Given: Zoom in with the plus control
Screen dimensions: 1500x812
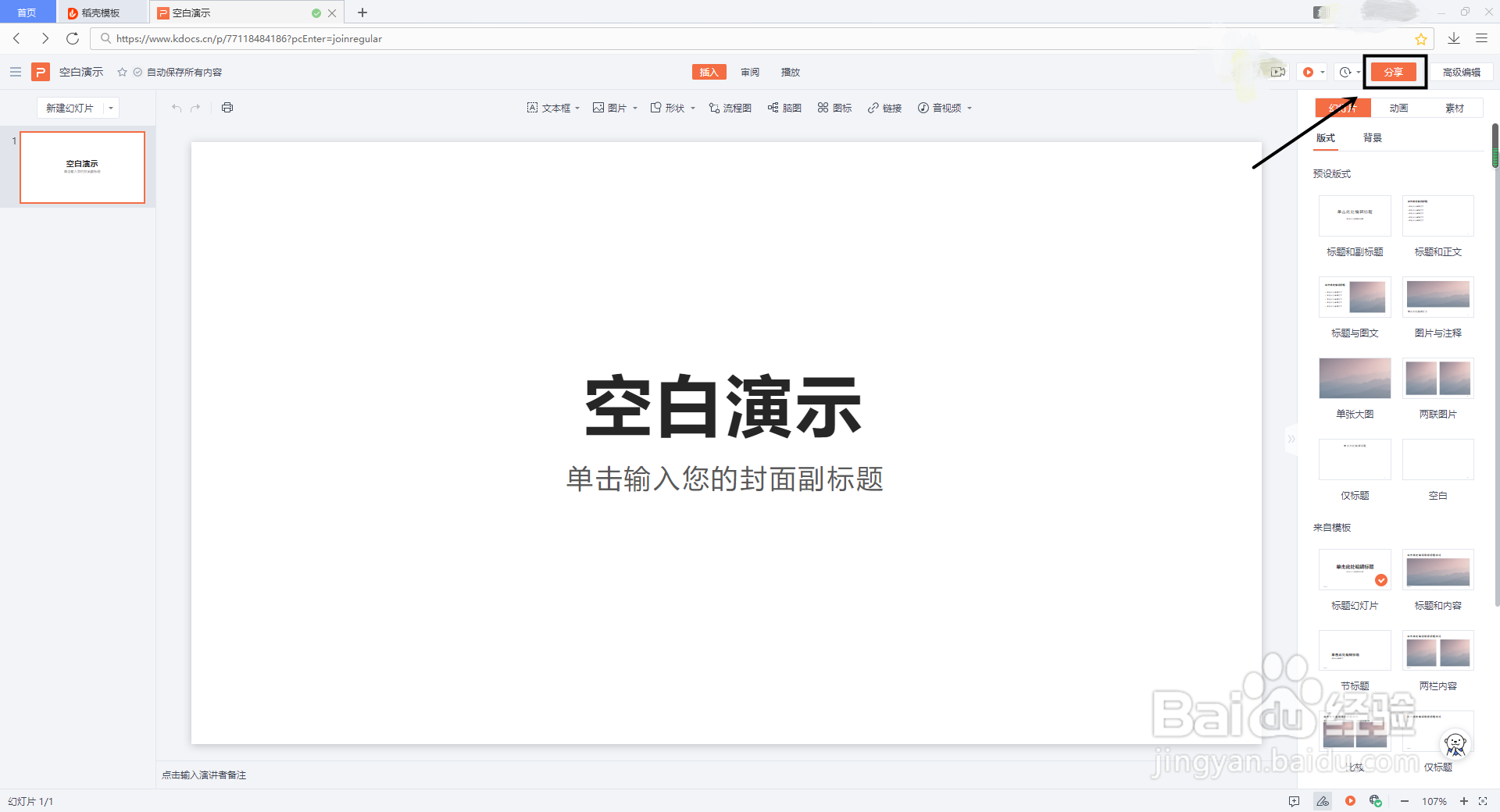Looking at the screenshot, I should click(1465, 801).
